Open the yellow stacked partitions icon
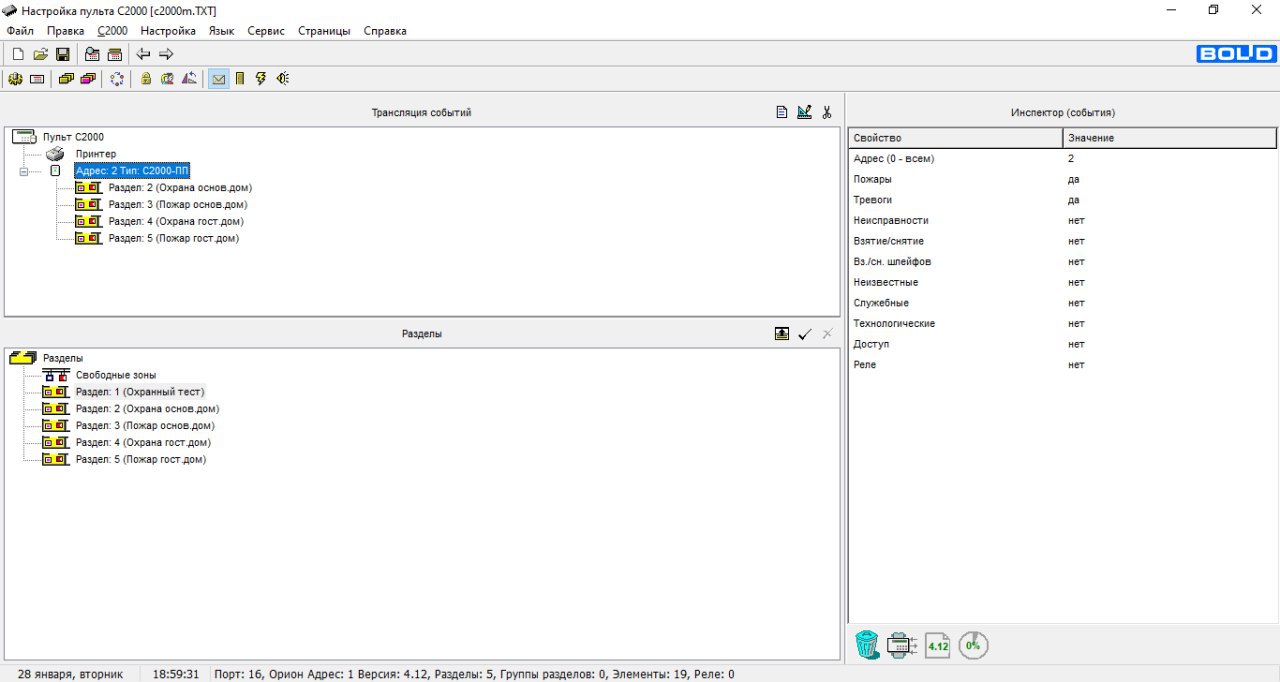1280x682 pixels. click(x=66, y=79)
